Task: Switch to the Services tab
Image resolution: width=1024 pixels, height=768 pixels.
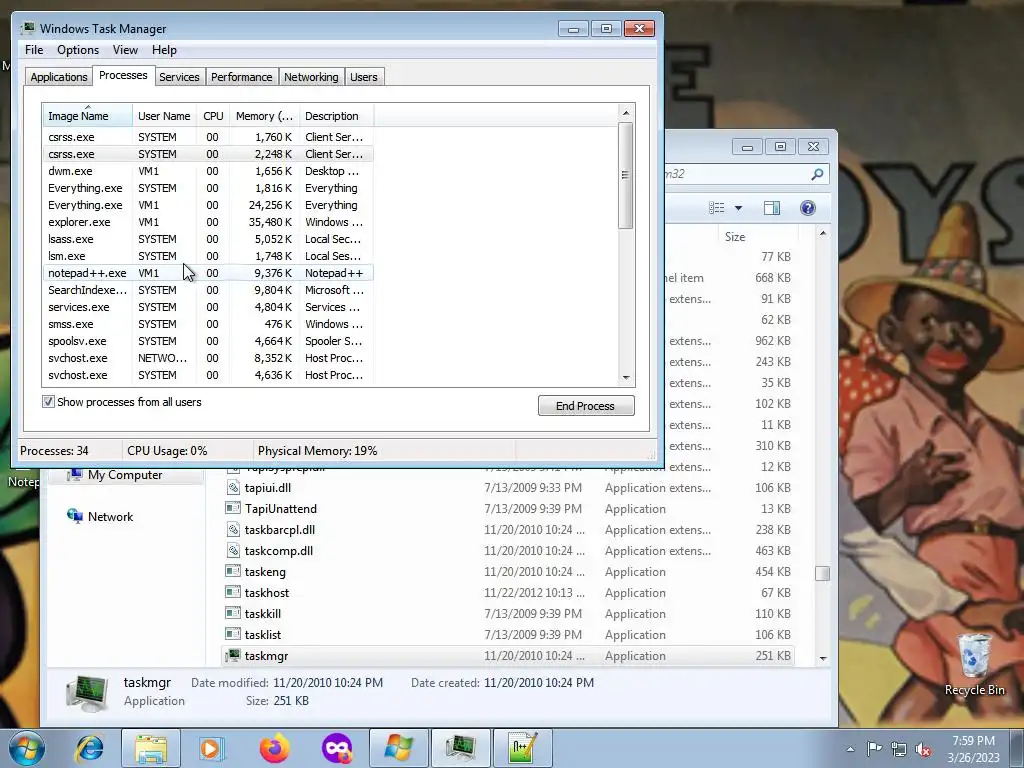Action: click(179, 77)
